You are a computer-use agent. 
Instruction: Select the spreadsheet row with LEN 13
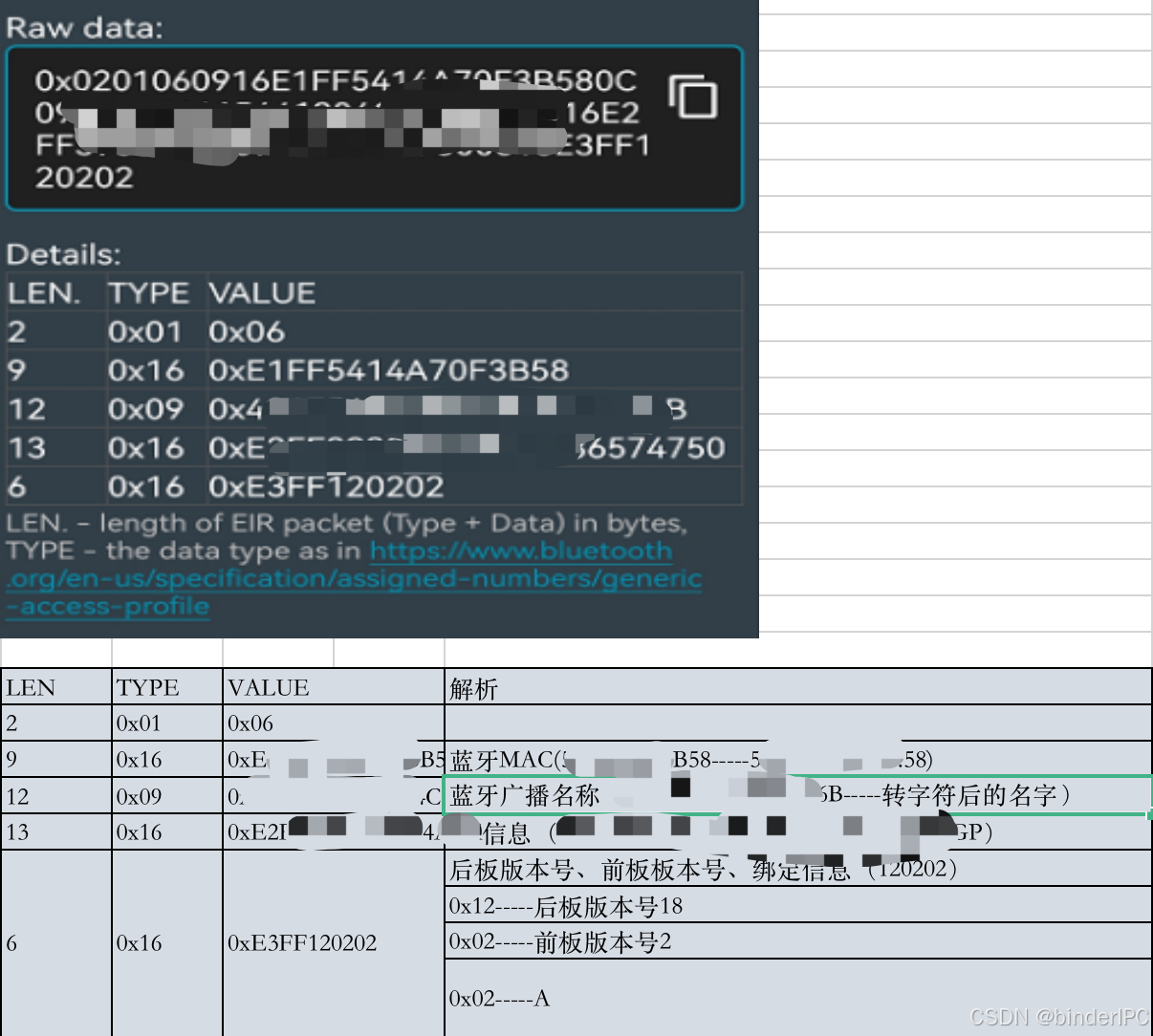[57, 831]
